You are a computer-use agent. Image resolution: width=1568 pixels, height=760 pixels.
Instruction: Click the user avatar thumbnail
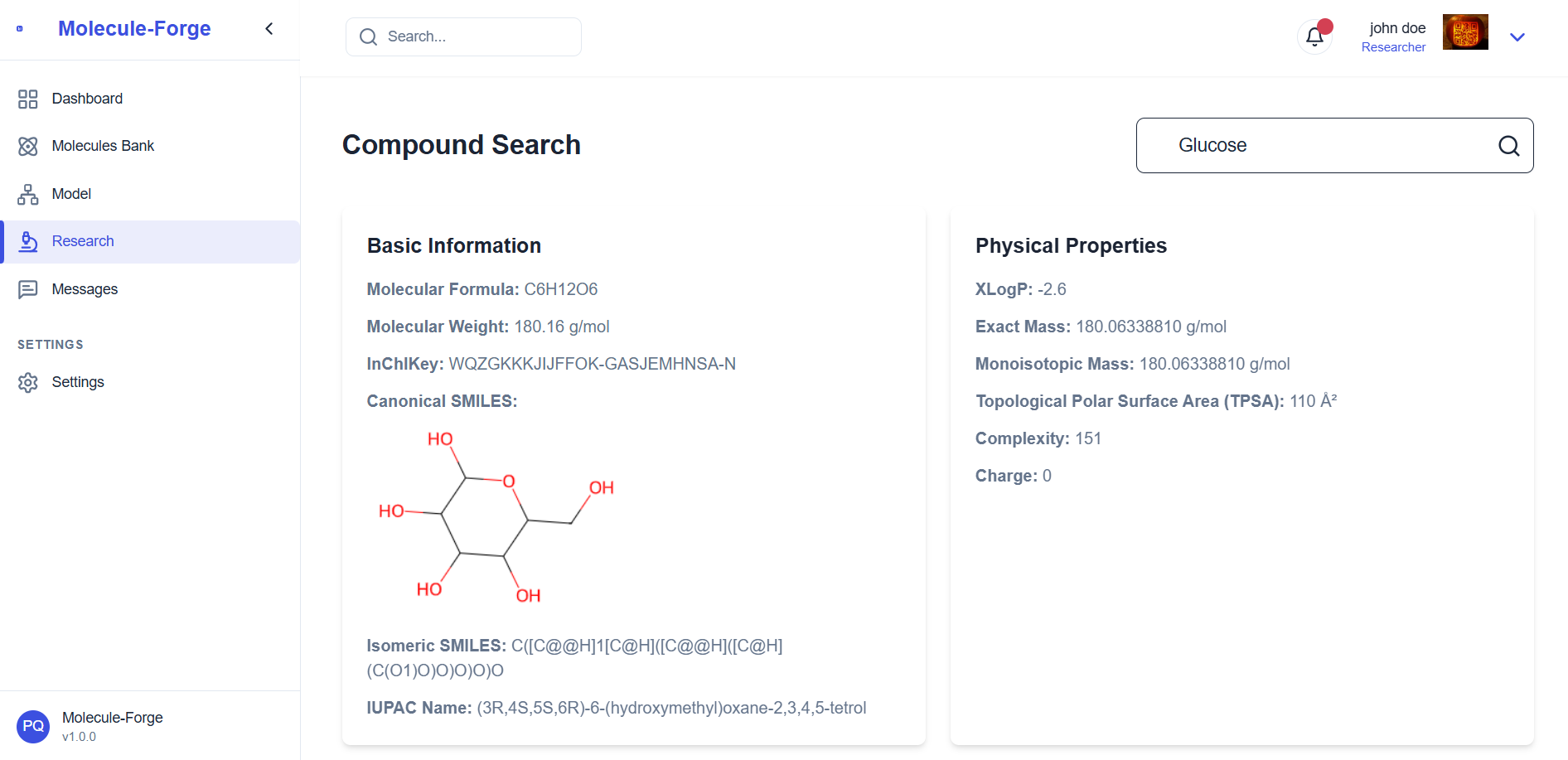tap(1465, 32)
